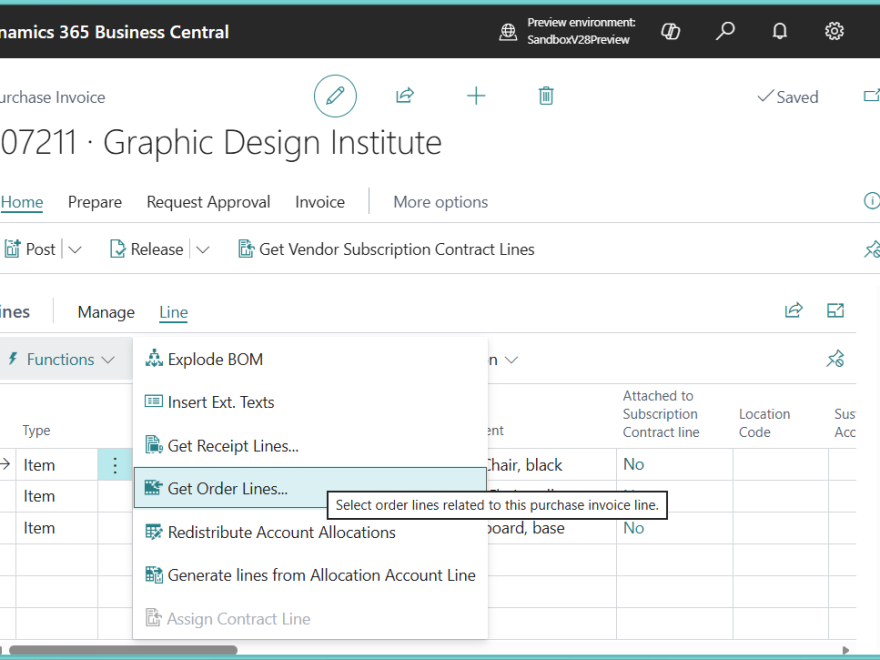
Task: Collapse the Functions dropdown menu
Action: point(60,359)
